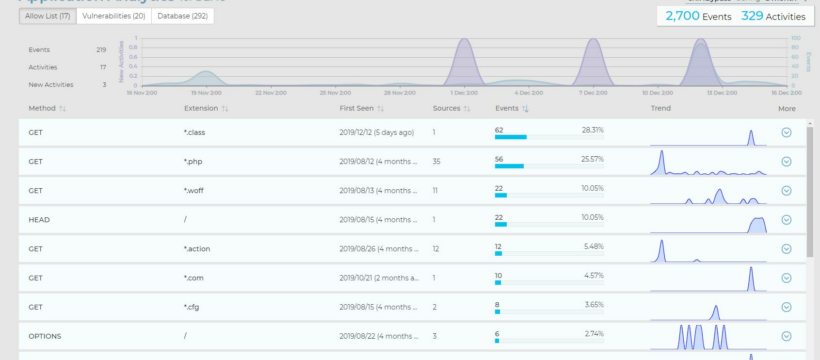Viewport: 820px width, 360px height.
Task: Click the 2019/08/26 first seen date
Action: tap(379, 249)
